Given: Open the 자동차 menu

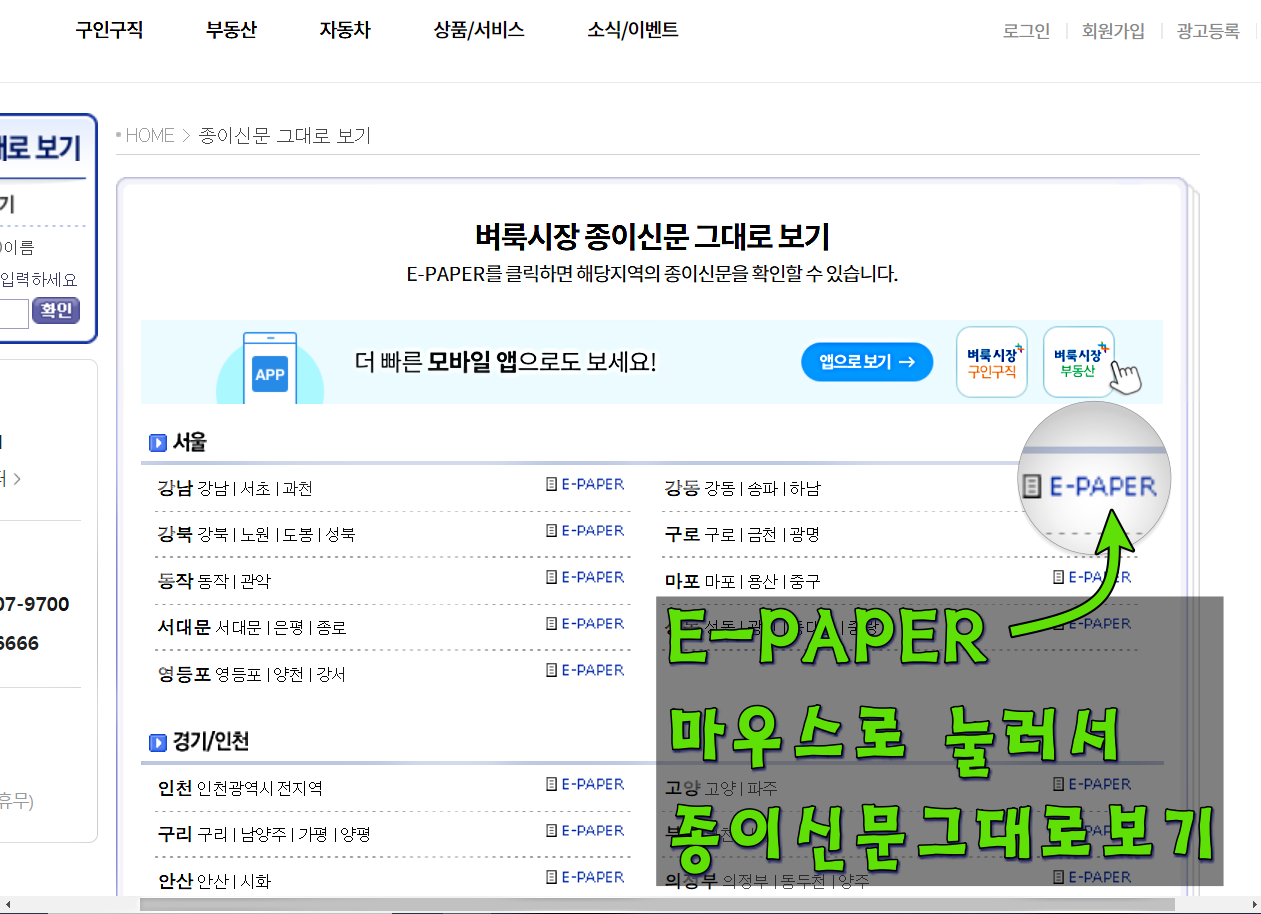Looking at the screenshot, I should 345,30.
